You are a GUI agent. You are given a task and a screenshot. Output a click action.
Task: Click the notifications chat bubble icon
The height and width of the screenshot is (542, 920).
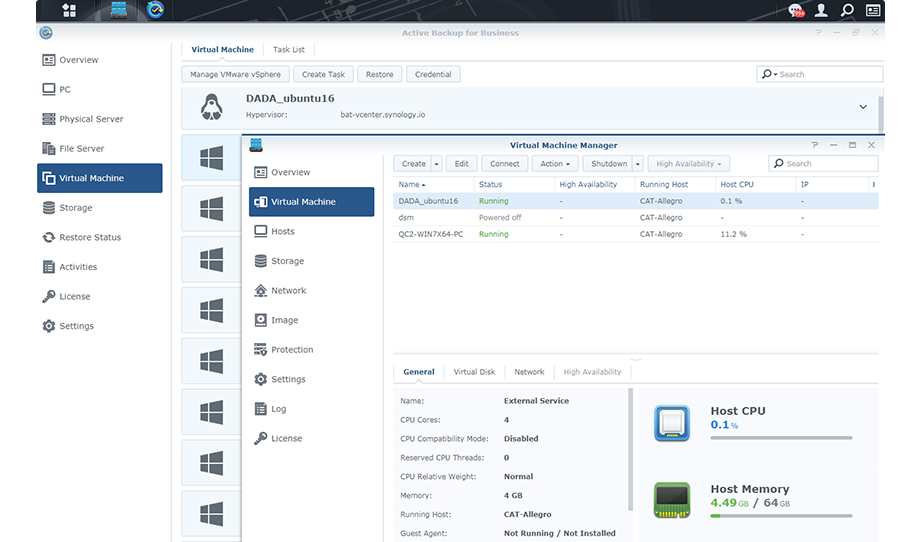click(796, 11)
